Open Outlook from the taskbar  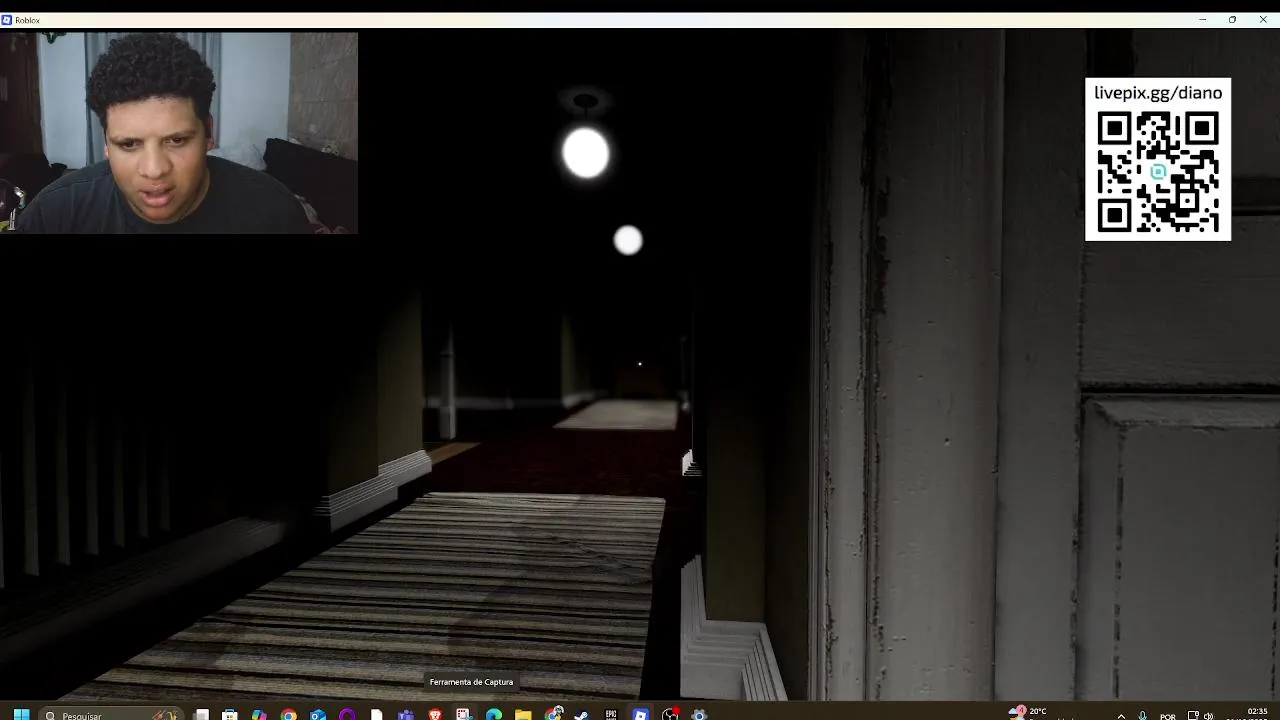click(318, 714)
